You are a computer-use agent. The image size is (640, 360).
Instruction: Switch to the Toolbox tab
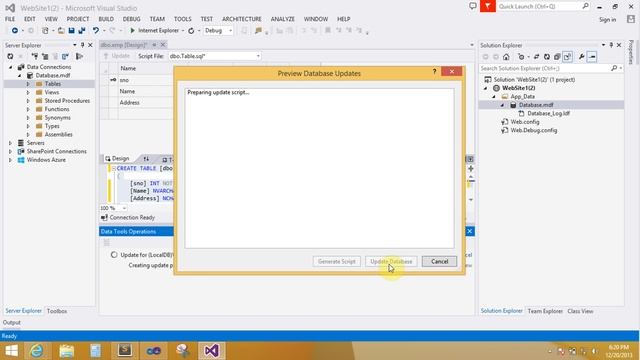point(57,311)
